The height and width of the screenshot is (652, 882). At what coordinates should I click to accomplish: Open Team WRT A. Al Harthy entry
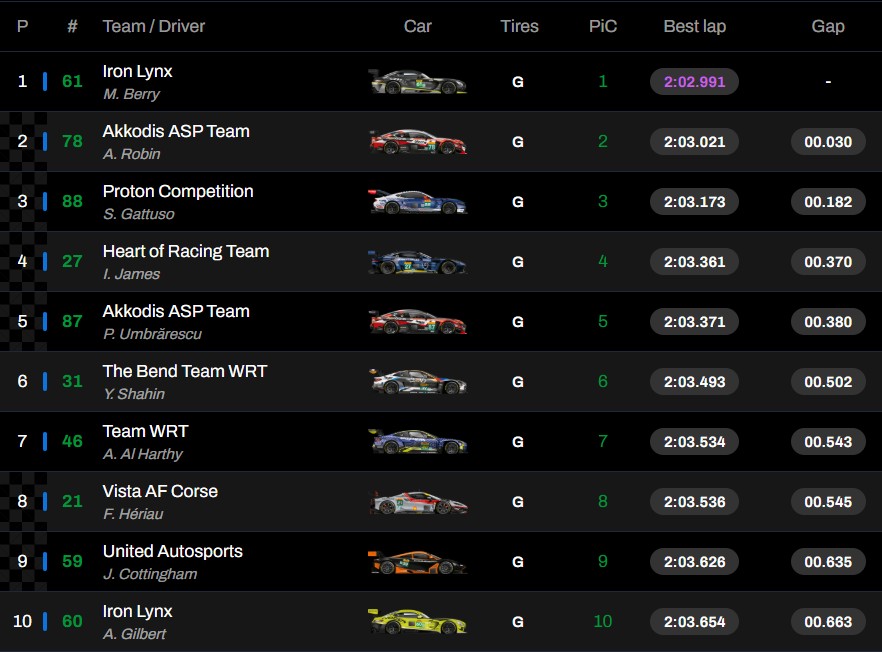146,432
